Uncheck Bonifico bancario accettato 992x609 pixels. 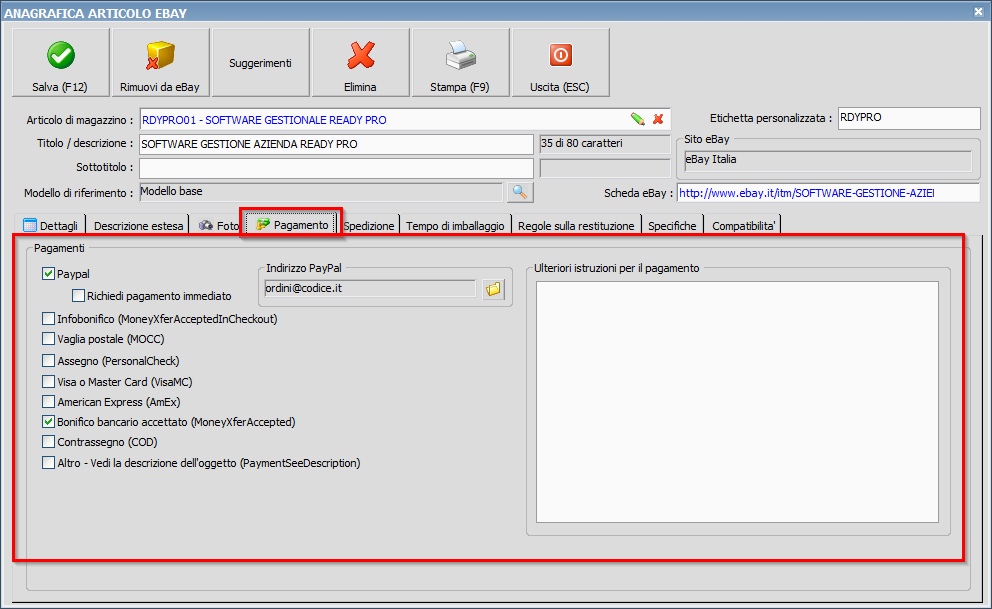pyautogui.click(x=48, y=421)
